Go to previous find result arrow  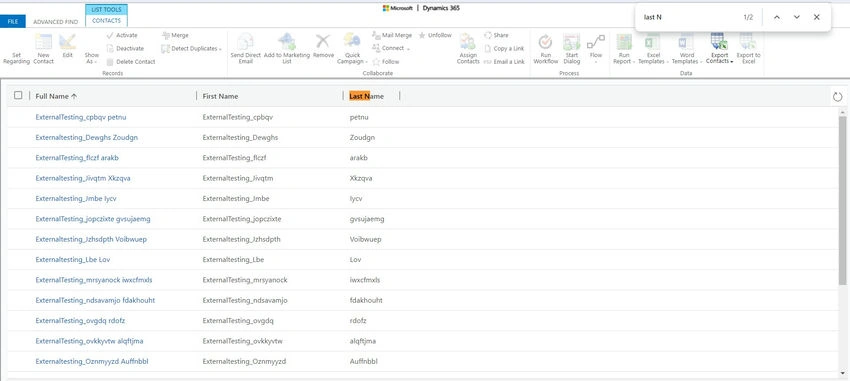(x=777, y=17)
